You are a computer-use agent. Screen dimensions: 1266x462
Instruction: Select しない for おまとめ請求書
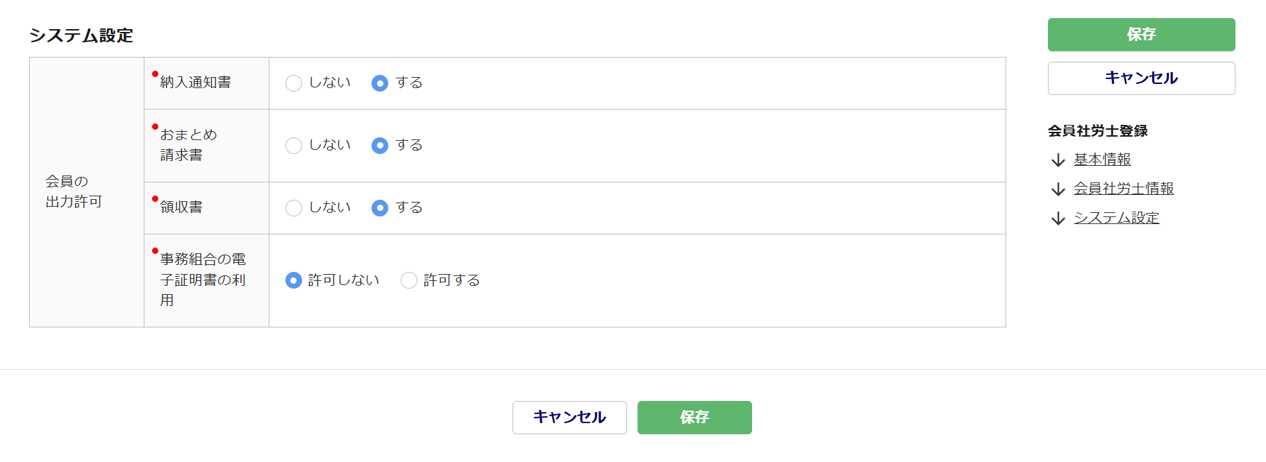(x=294, y=146)
